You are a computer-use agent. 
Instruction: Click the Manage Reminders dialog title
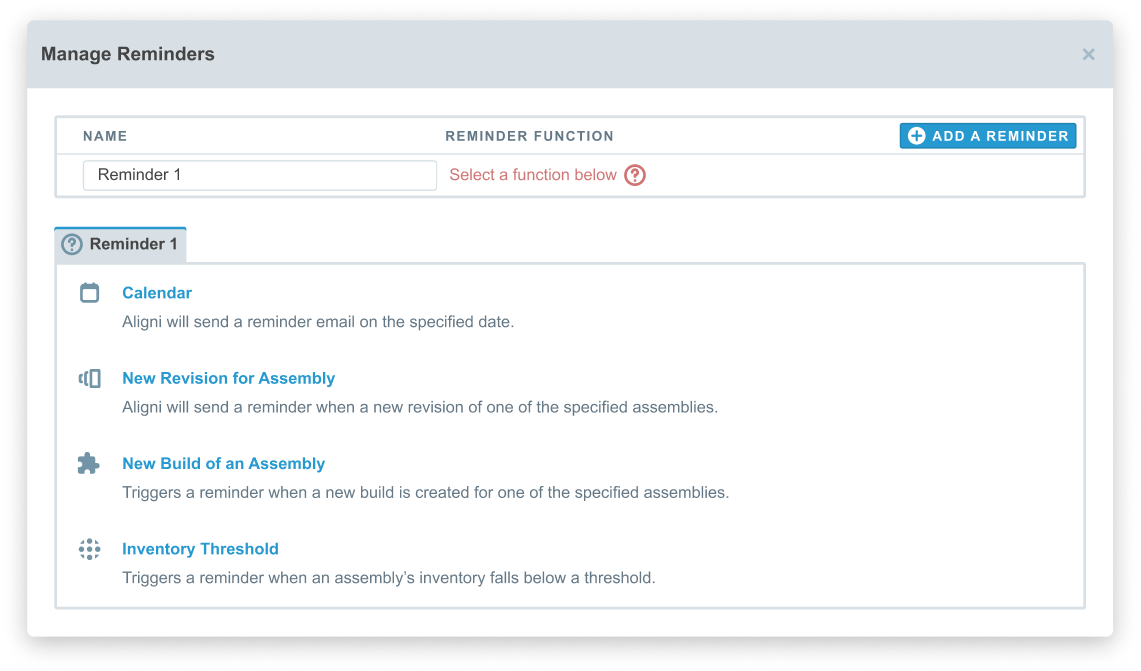(x=128, y=54)
